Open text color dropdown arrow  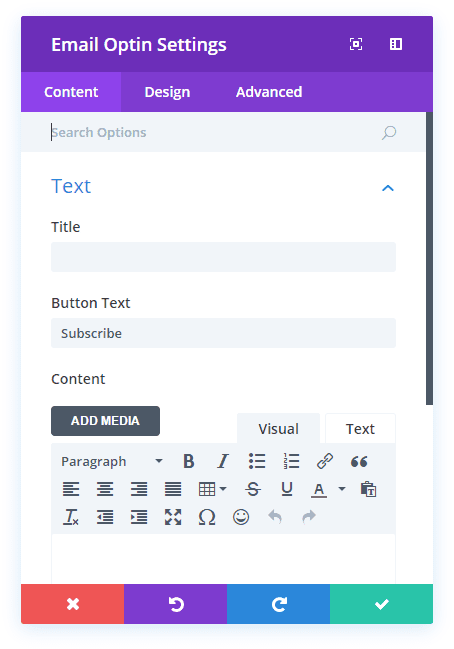click(342, 489)
